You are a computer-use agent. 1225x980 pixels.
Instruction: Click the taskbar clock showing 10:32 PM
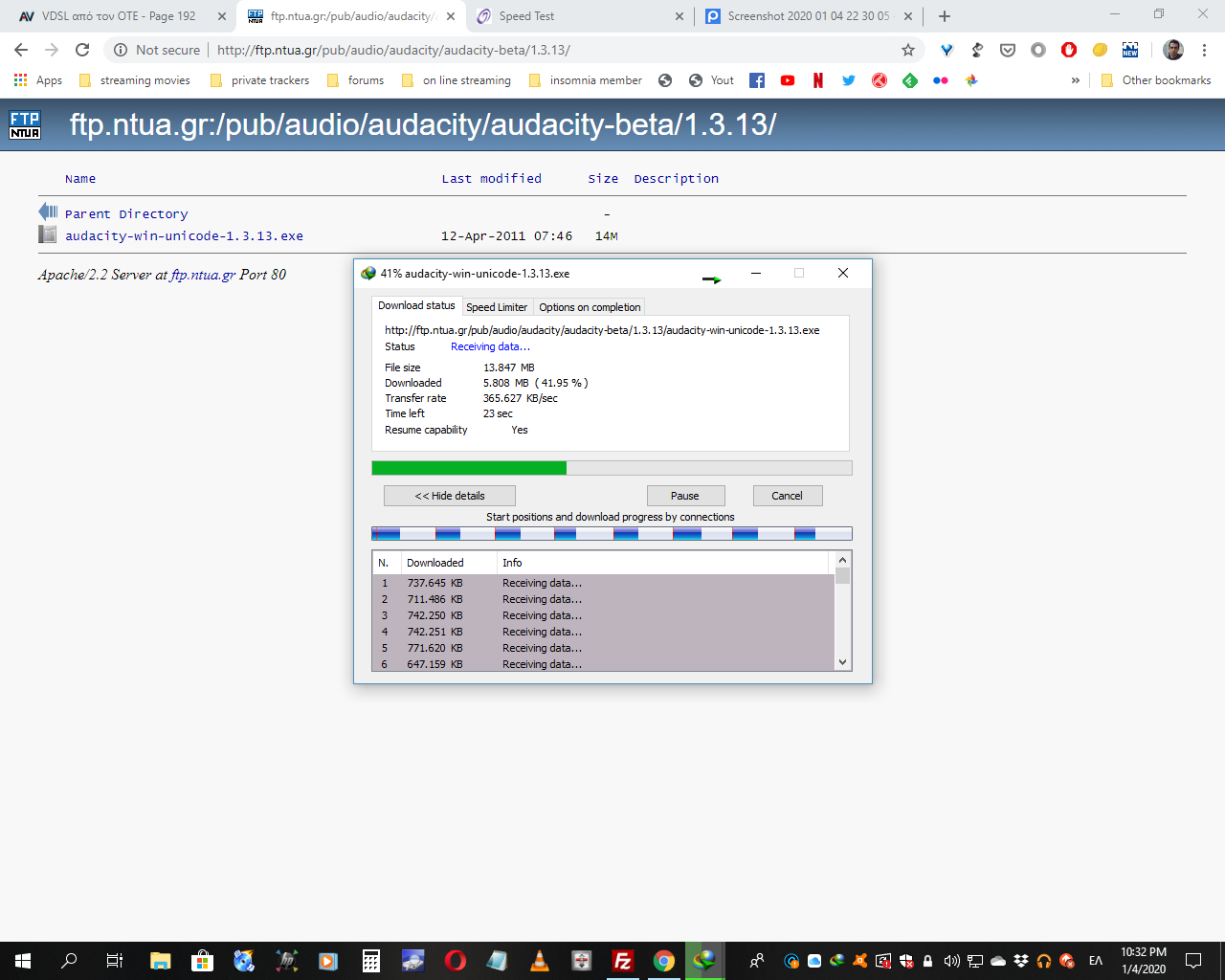coord(1144,961)
